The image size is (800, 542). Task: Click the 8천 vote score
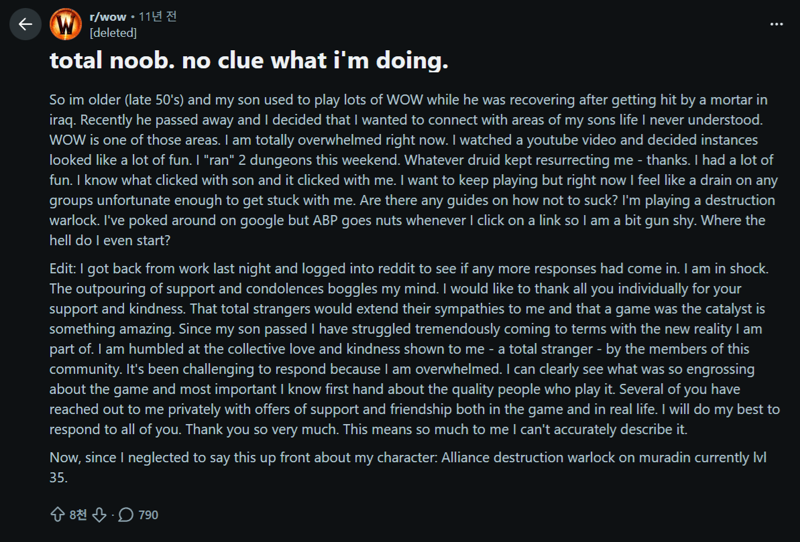(x=78, y=515)
